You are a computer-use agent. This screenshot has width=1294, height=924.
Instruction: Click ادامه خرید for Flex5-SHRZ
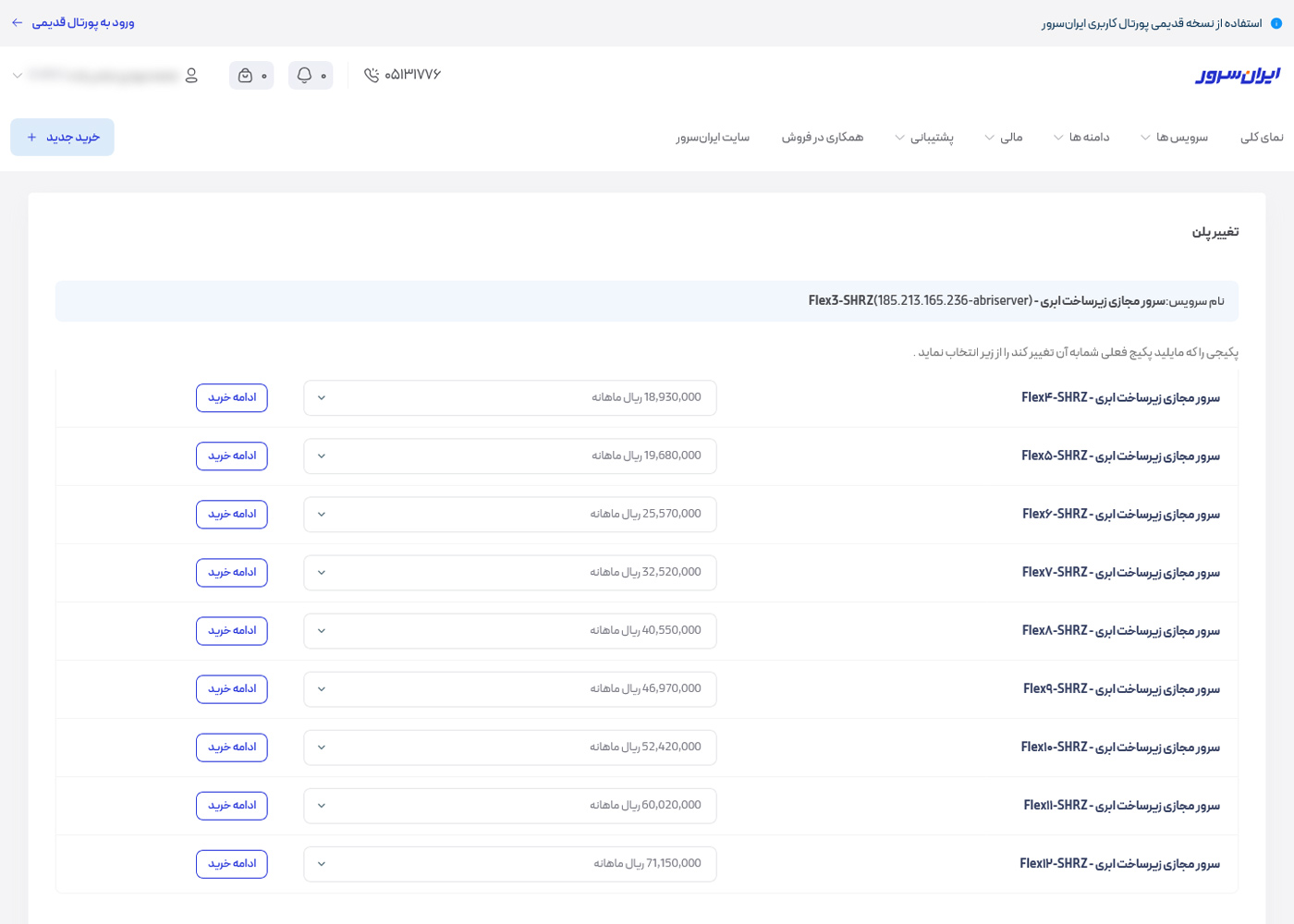click(x=232, y=456)
